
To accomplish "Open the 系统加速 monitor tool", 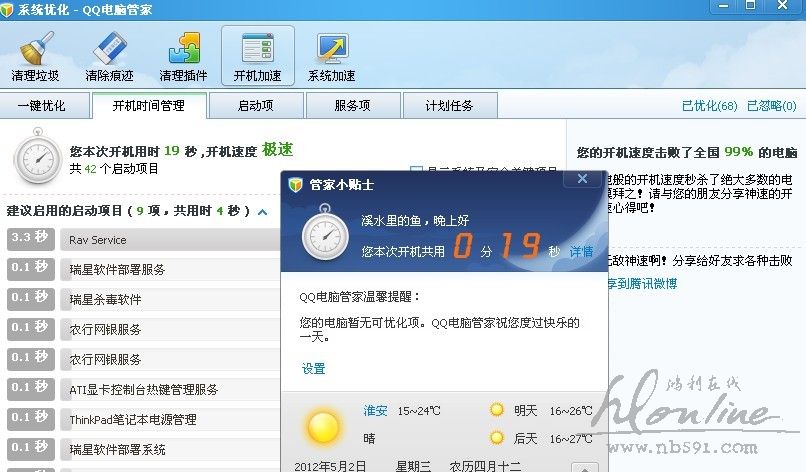I will click(332, 57).
